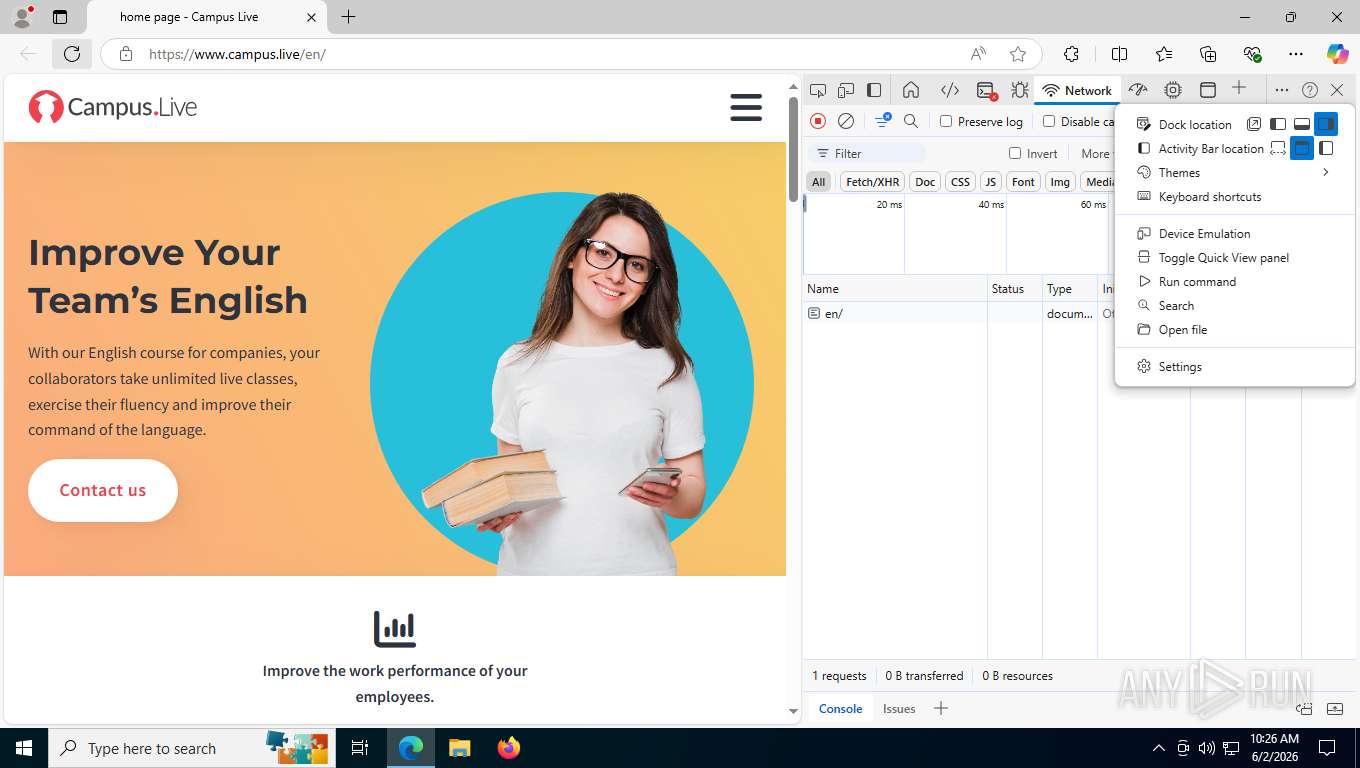
Task: Choose Keyboard shortcuts from menu
Action: [x=1235, y=197]
